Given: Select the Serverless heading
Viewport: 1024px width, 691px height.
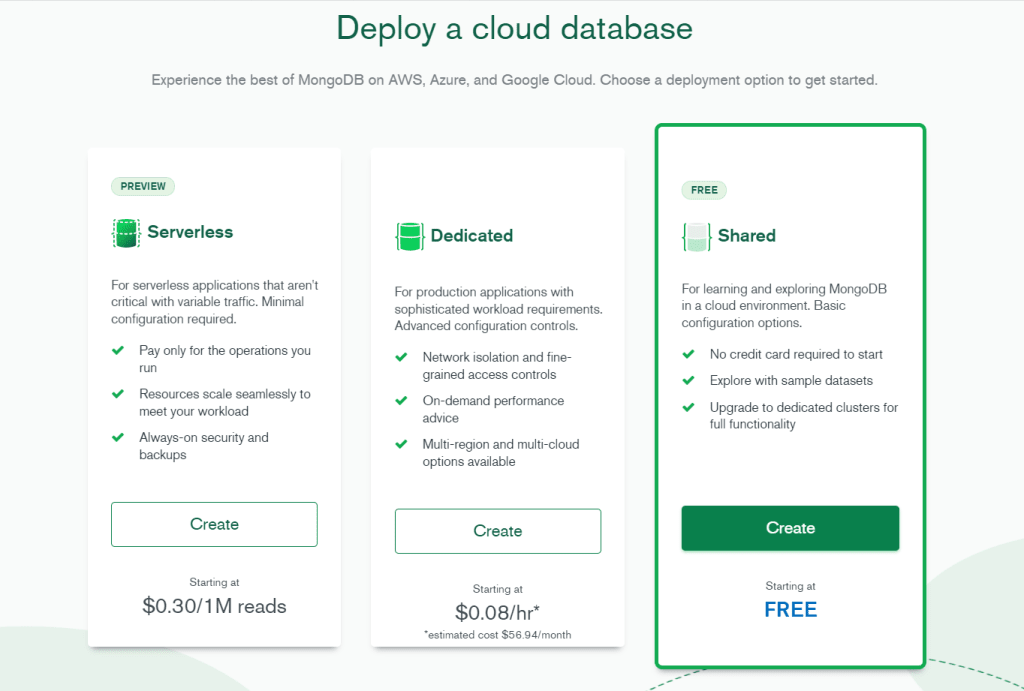Looking at the screenshot, I should (190, 232).
